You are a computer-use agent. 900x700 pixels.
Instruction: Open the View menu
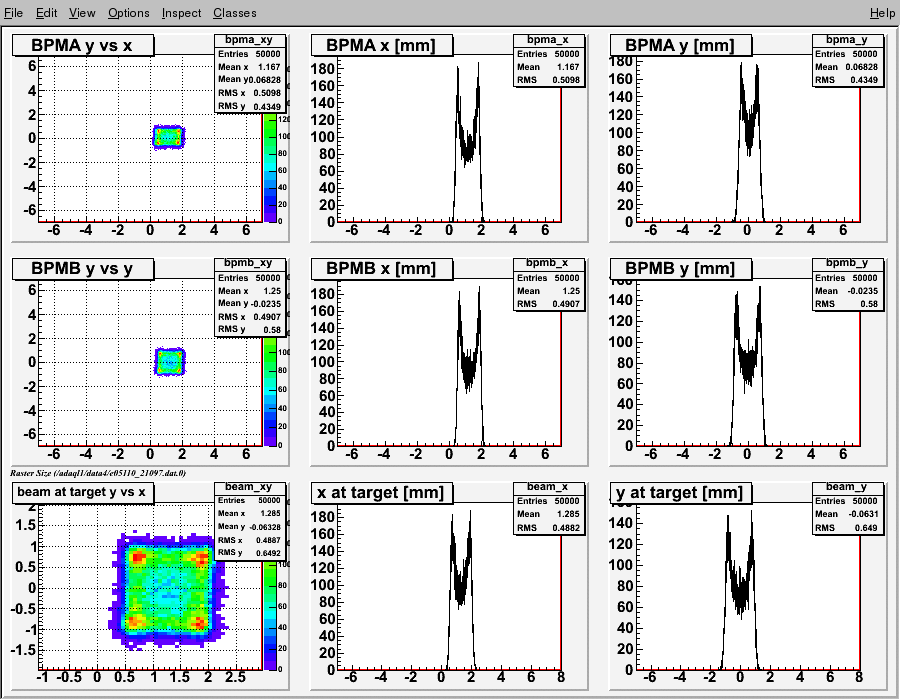point(82,13)
